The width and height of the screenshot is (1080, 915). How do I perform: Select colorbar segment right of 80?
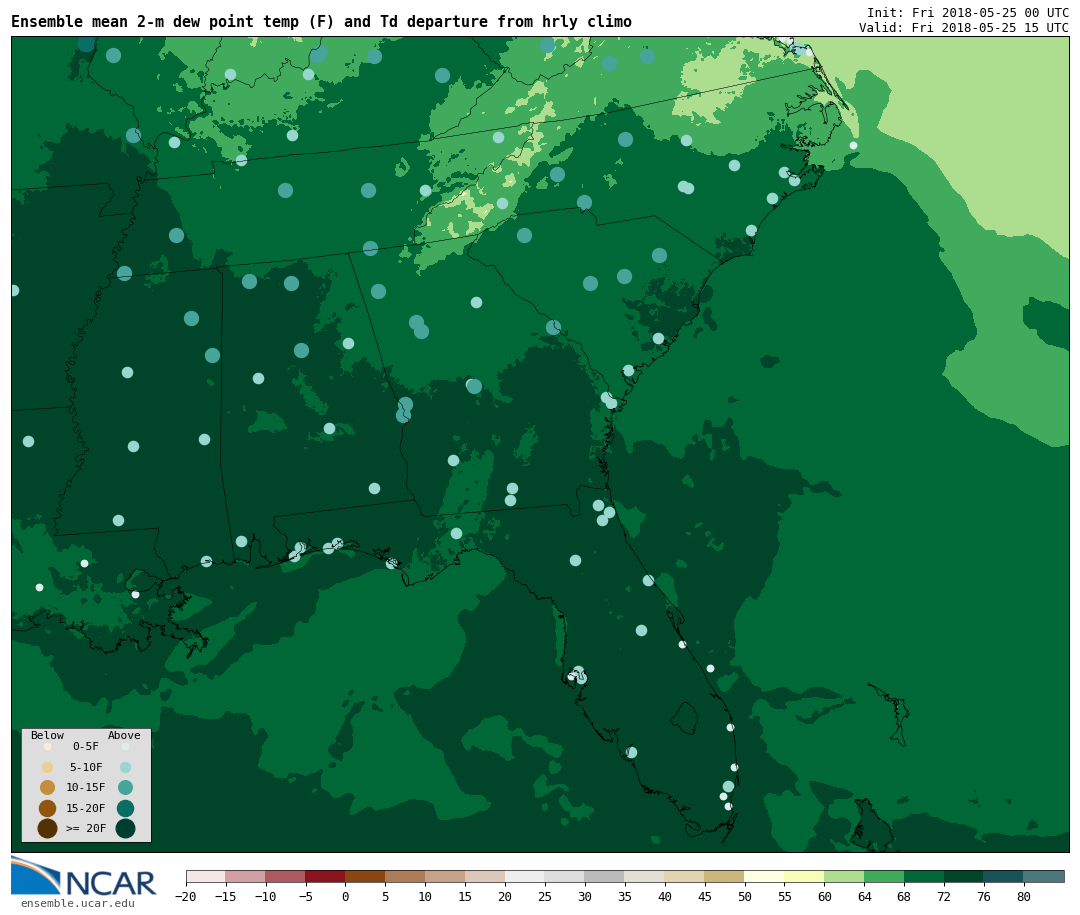pyautogui.click(x=1045, y=876)
